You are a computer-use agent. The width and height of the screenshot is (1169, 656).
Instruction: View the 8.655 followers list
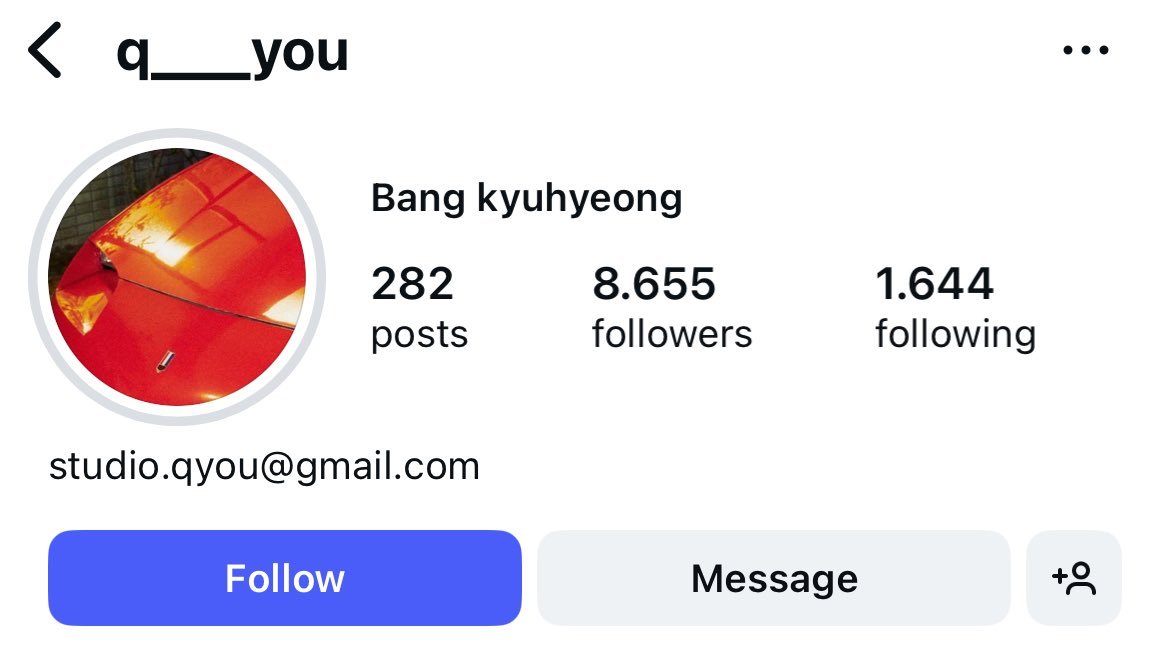click(x=672, y=307)
